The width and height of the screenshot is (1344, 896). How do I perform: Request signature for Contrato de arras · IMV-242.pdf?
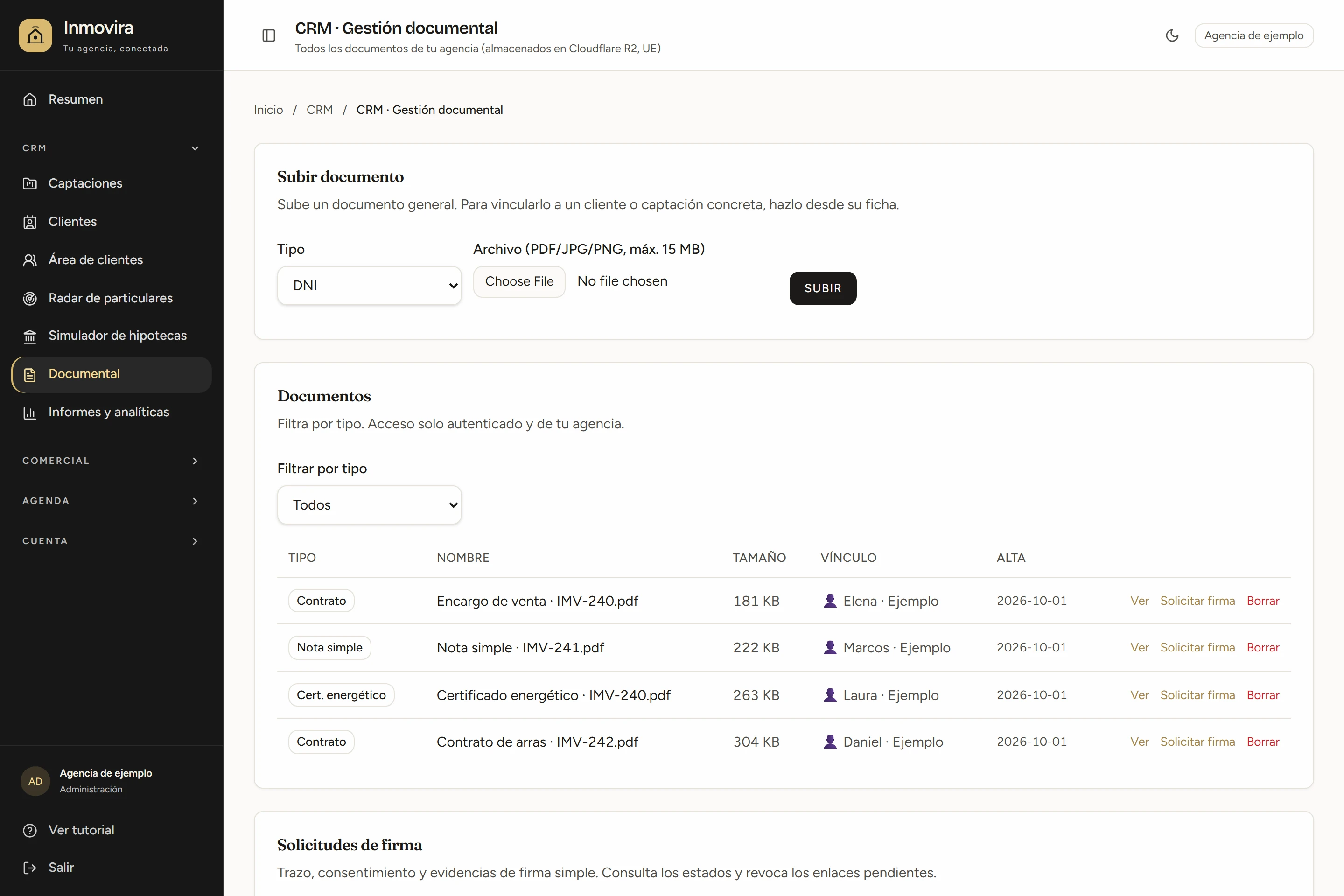(x=1198, y=742)
